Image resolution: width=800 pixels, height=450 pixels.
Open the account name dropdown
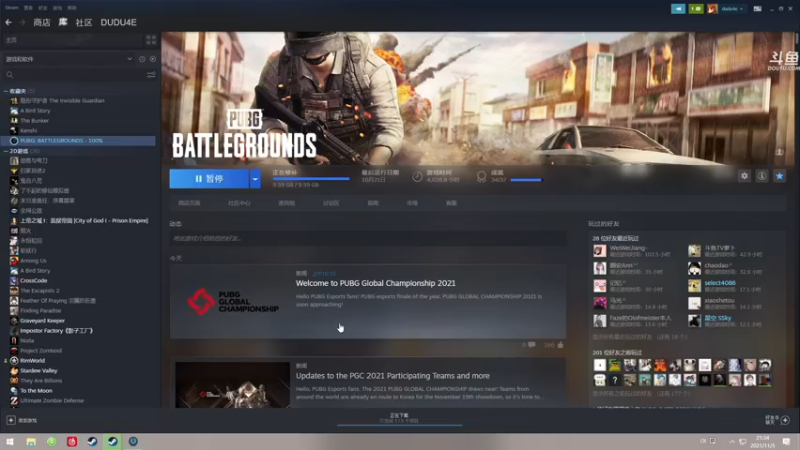(732, 9)
